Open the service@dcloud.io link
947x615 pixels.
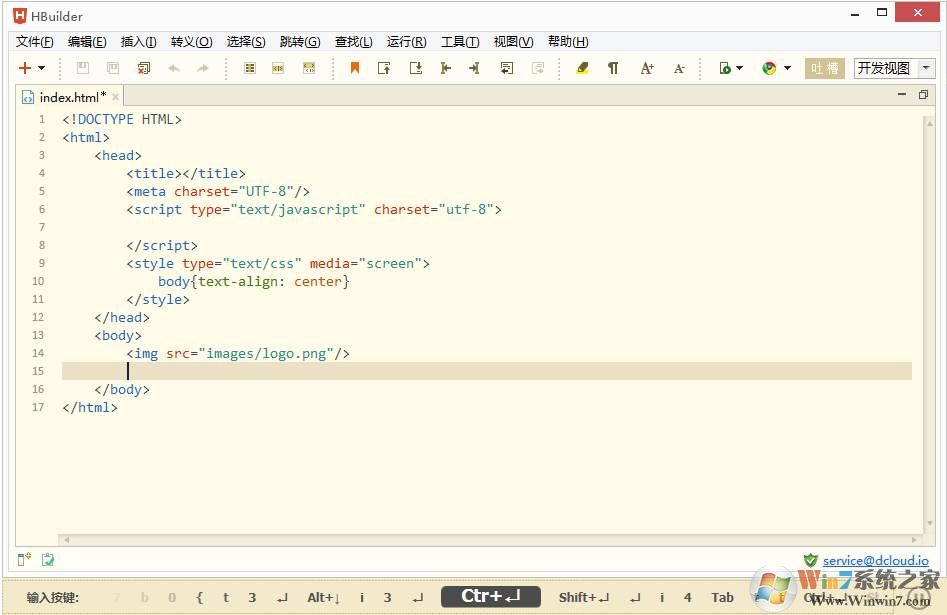point(876,561)
